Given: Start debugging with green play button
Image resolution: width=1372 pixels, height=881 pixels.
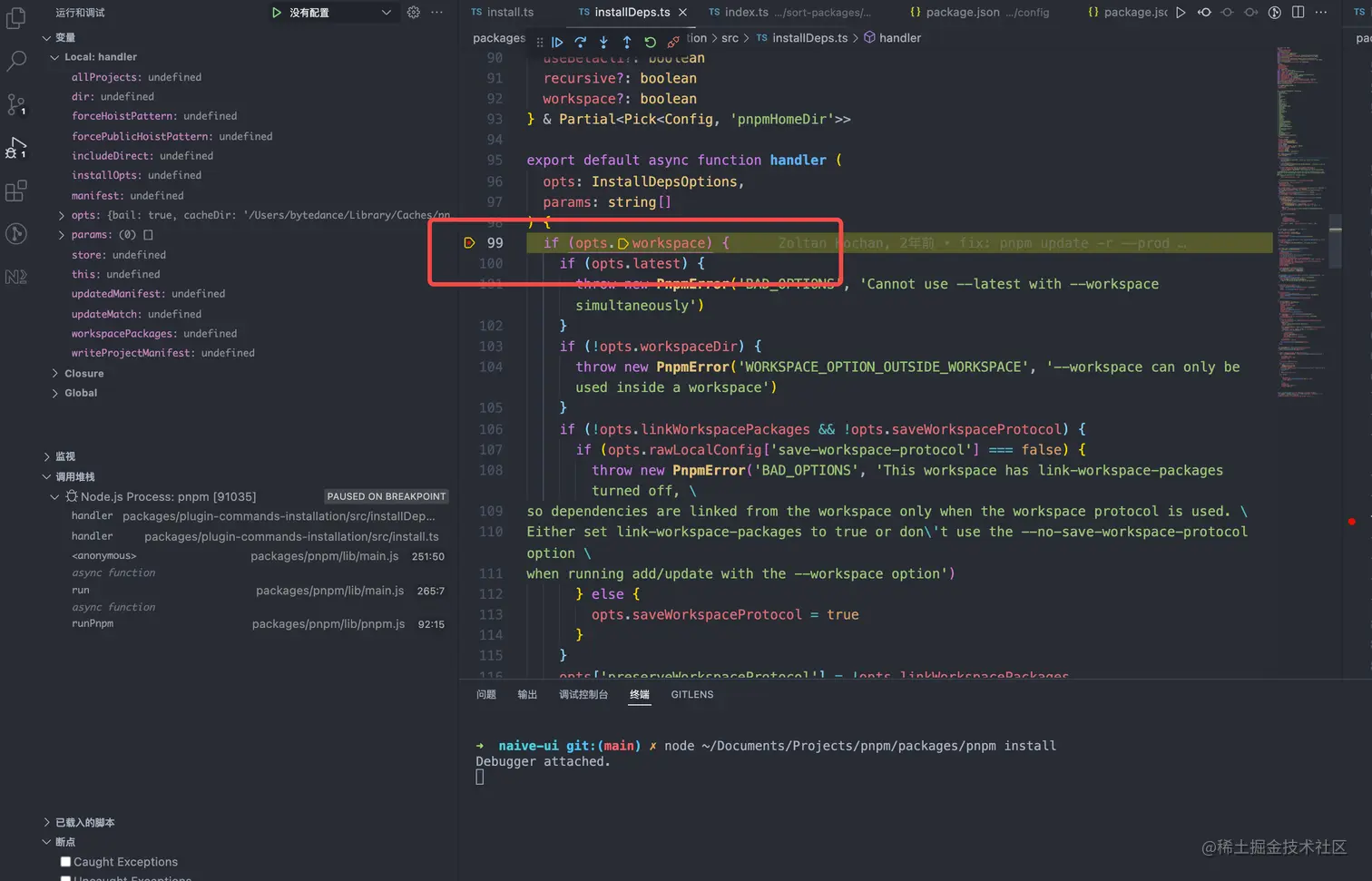Looking at the screenshot, I should (277, 13).
